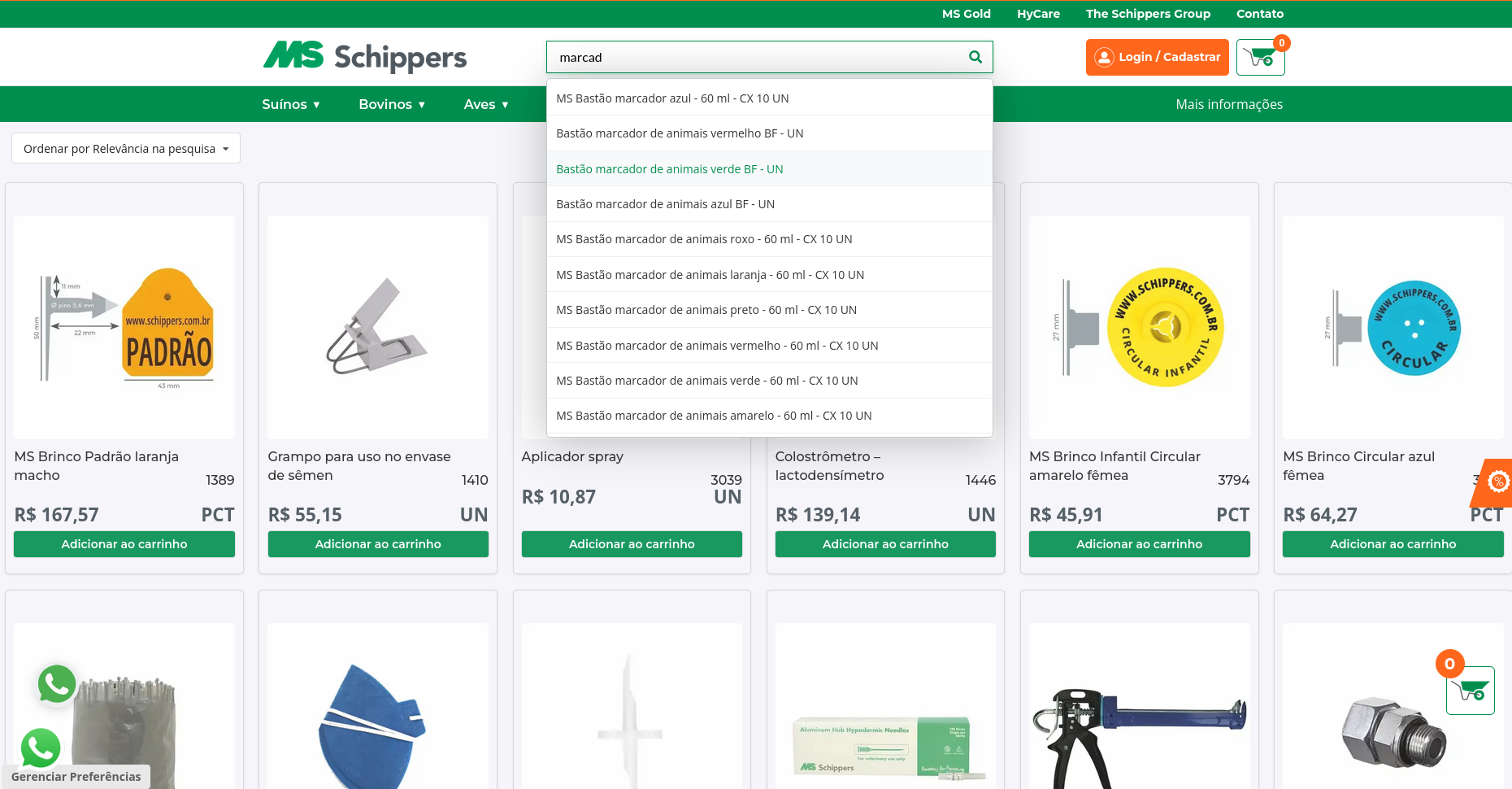This screenshot has height=789, width=1512.
Task: Open the Ordenar por Relevância dropdown
Action: [126, 148]
